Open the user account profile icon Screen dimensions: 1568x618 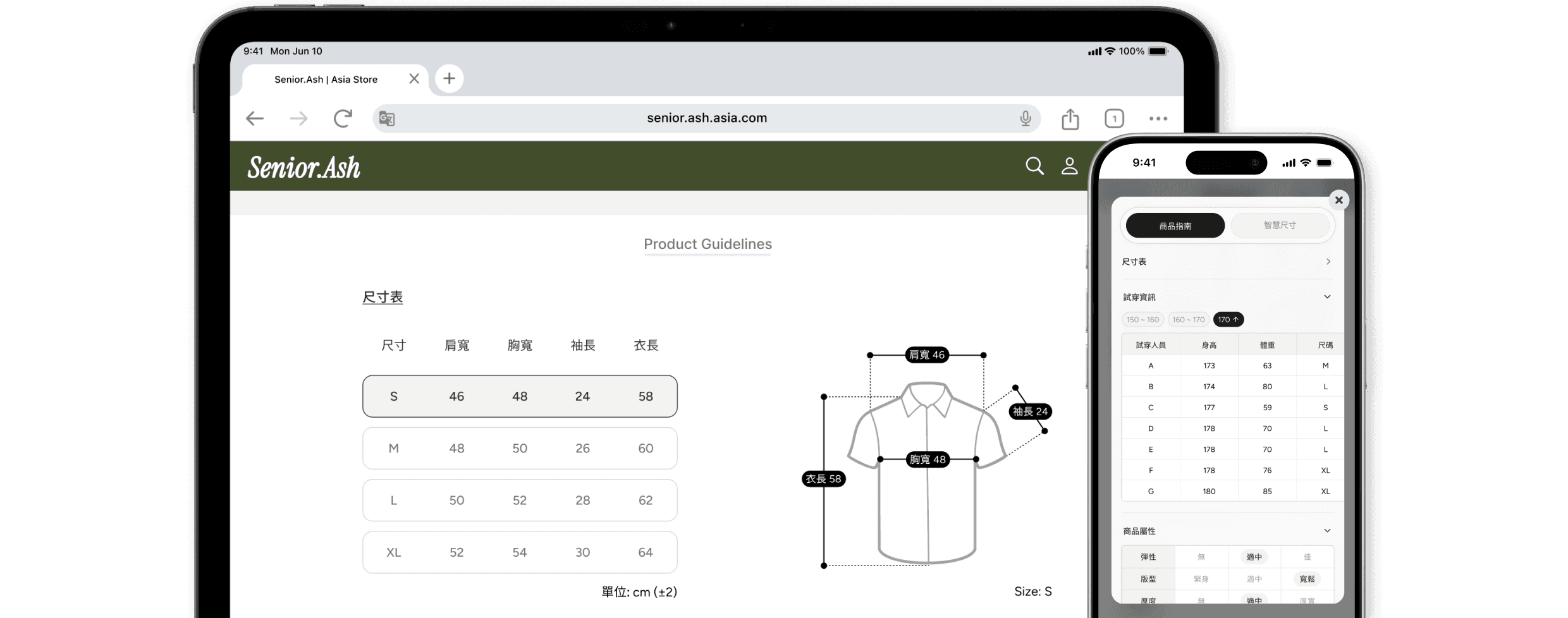1069,166
